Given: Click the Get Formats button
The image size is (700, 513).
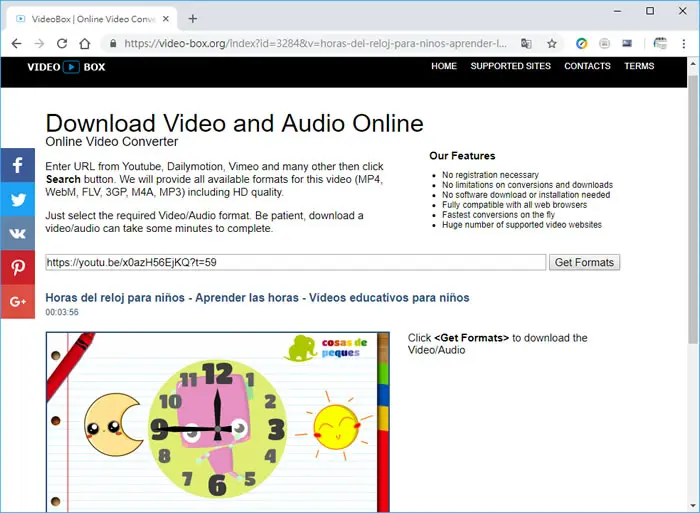Looking at the screenshot, I should 584,263.
